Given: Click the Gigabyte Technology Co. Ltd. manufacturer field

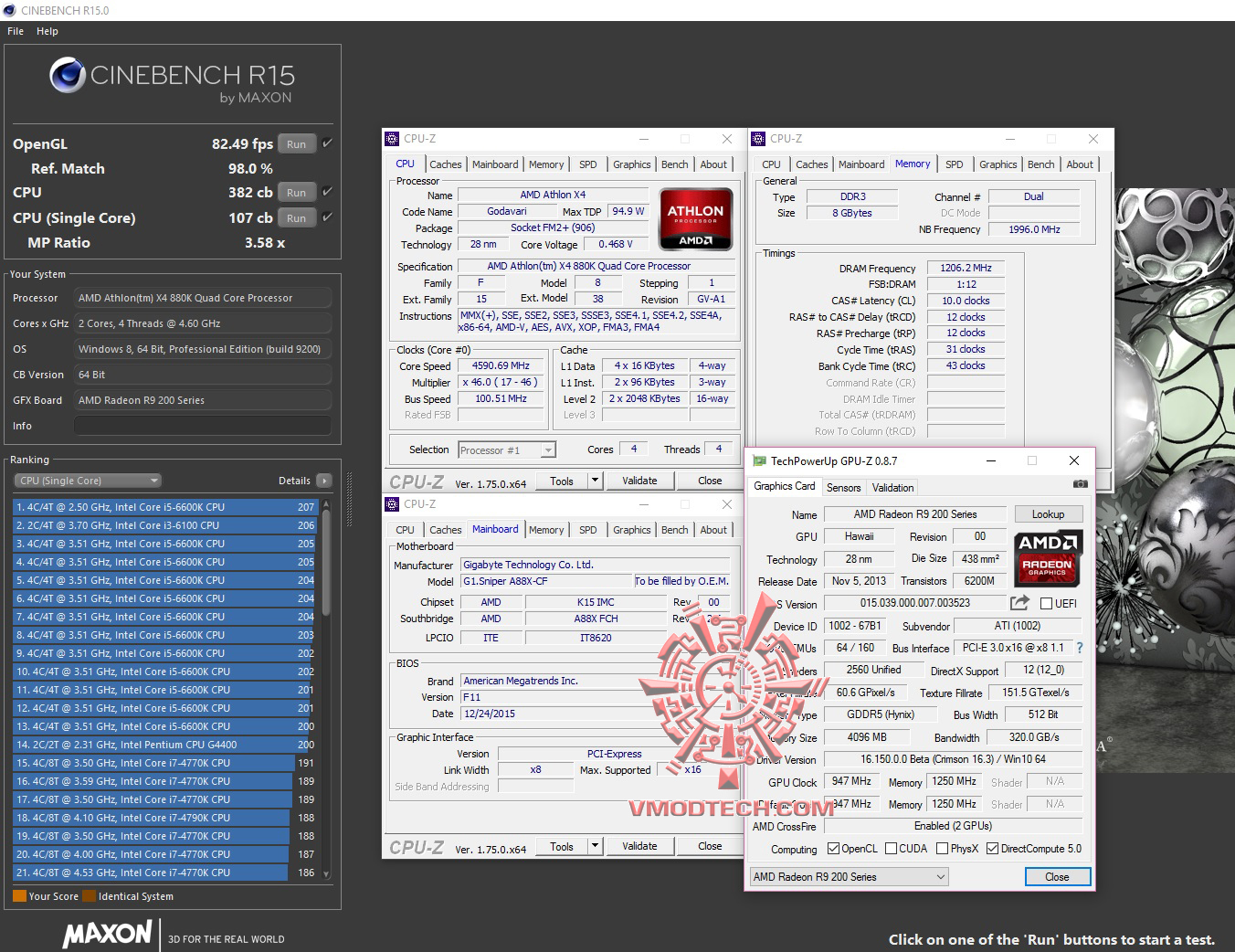Looking at the screenshot, I should point(596,565).
